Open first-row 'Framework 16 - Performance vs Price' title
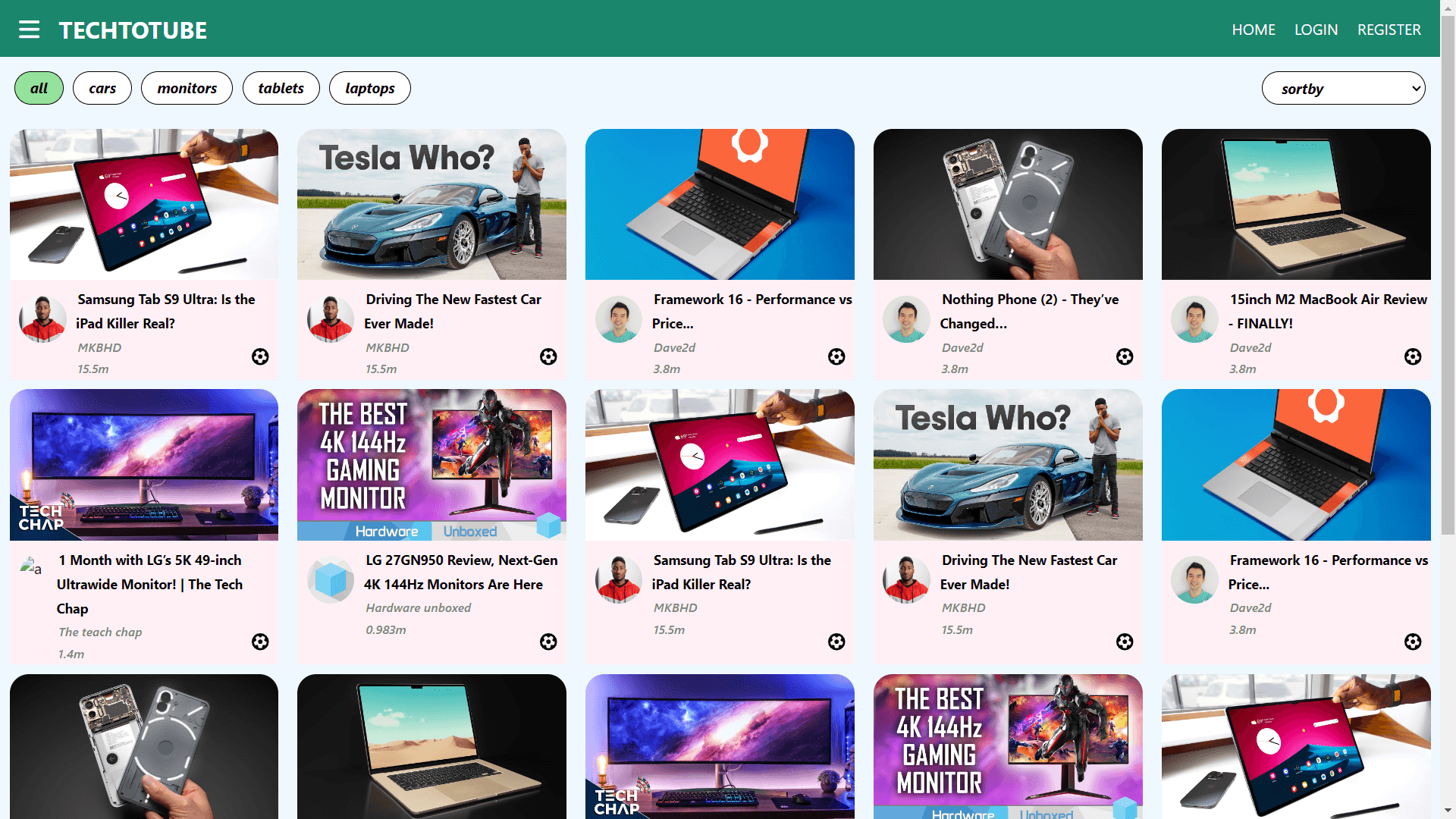This screenshot has height=819, width=1456. (x=752, y=312)
